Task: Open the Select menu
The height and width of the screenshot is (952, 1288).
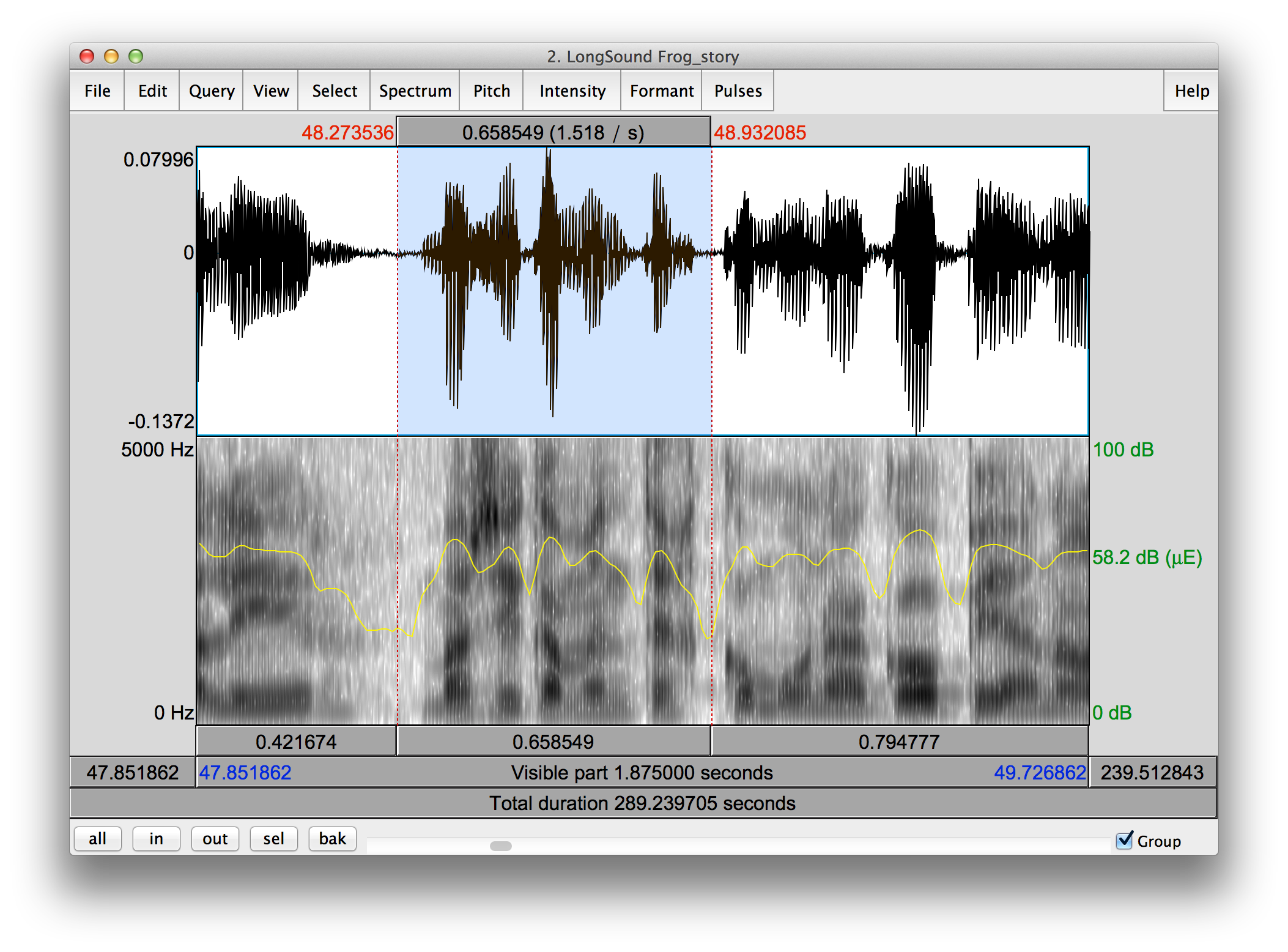Action: tap(335, 91)
